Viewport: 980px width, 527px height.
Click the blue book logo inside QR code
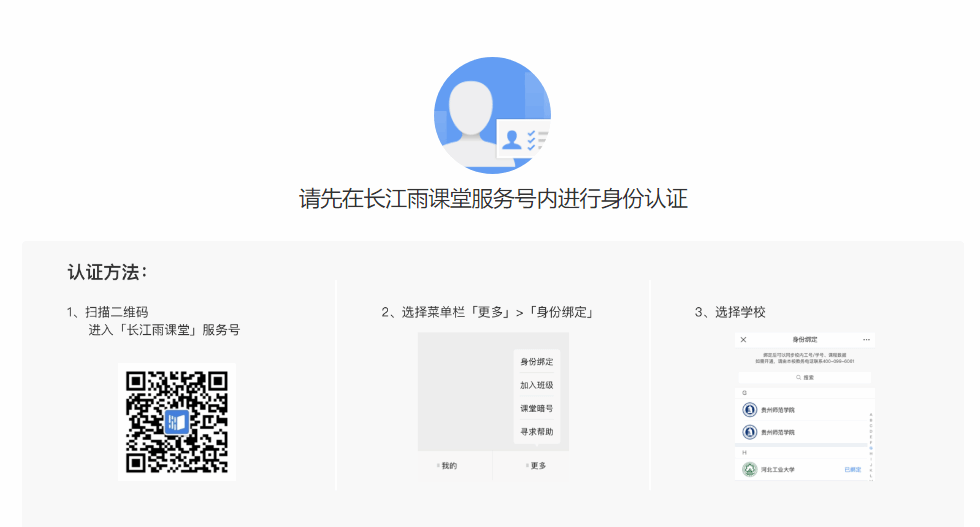[x=176, y=421]
